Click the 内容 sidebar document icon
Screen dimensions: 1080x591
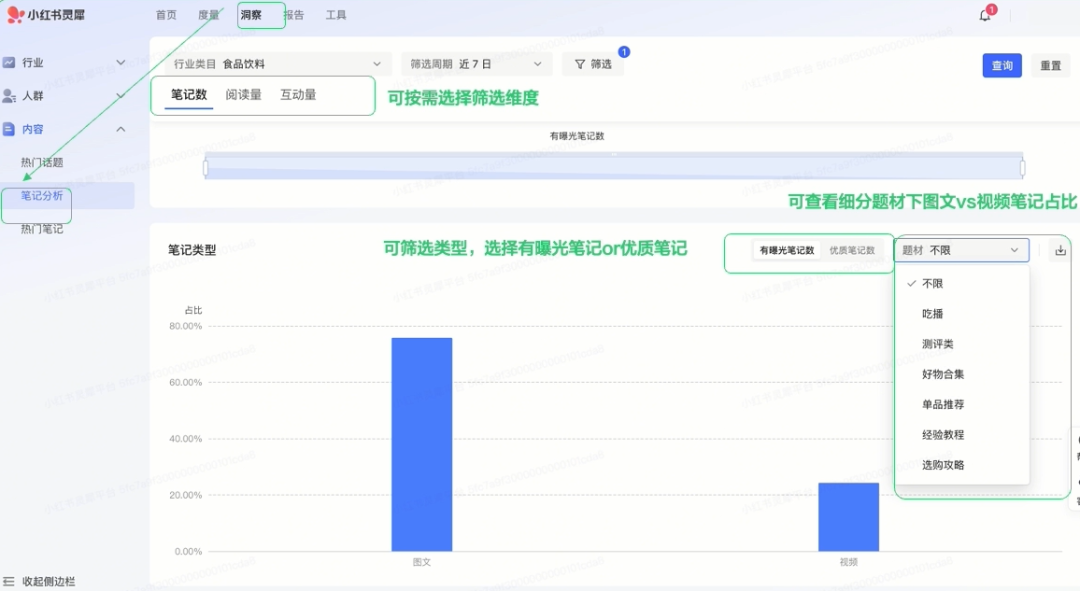tap(9, 129)
